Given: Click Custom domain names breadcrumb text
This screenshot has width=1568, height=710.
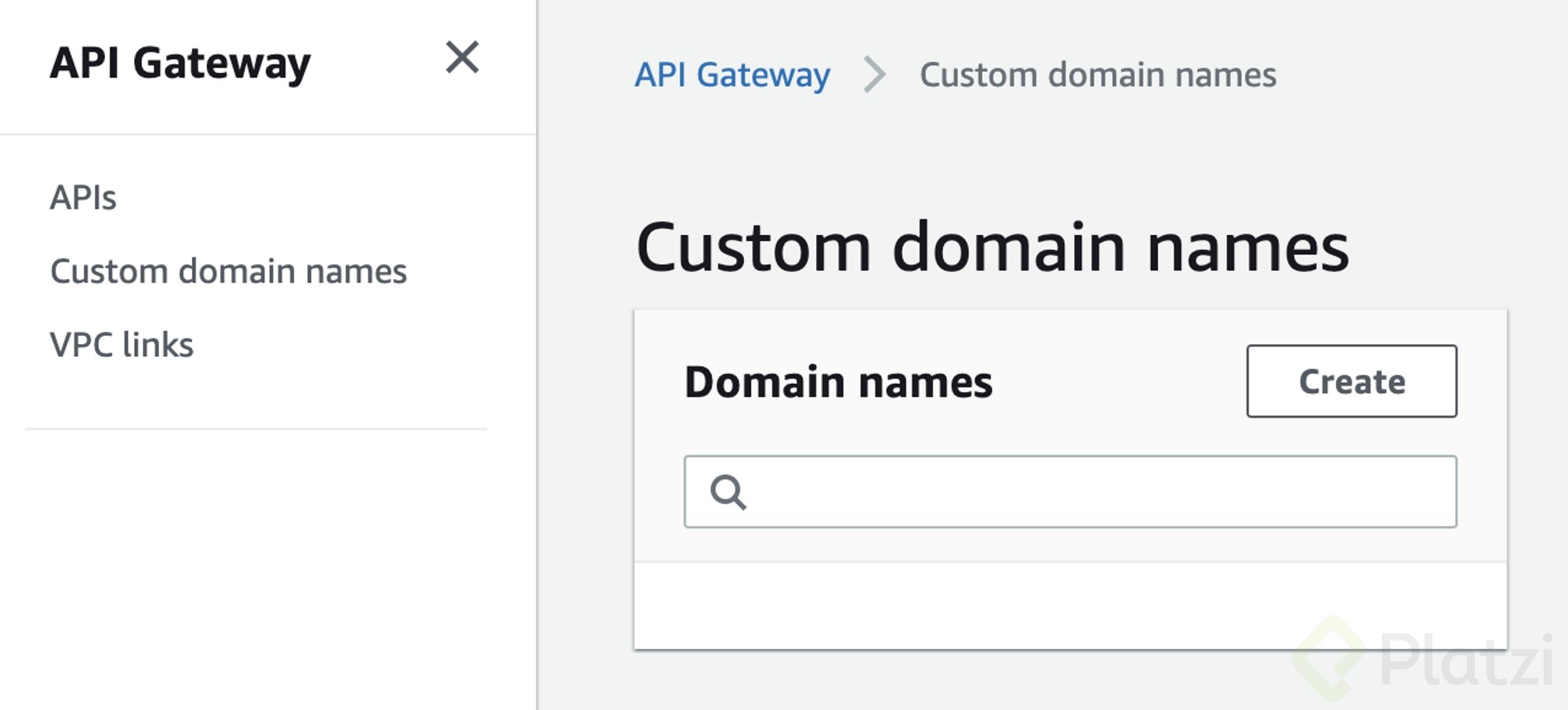Looking at the screenshot, I should (1098, 75).
